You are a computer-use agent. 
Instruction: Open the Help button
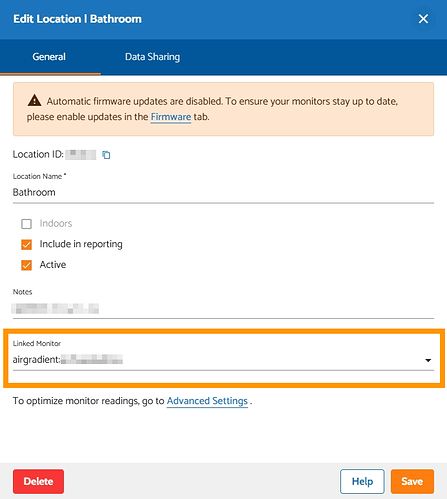coord(362,481)
